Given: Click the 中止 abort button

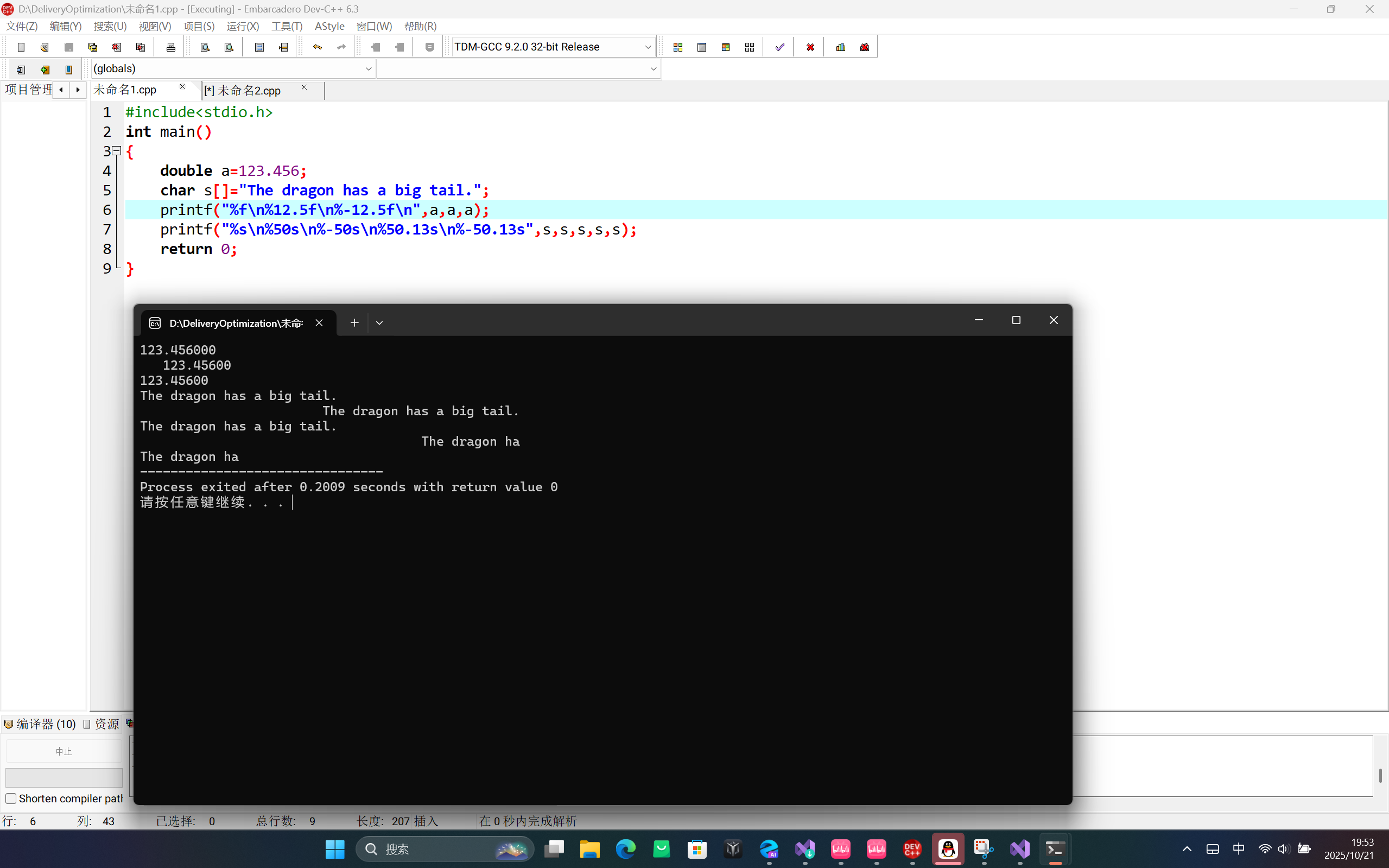Looking at the screenshot, I should click(64, 751).
